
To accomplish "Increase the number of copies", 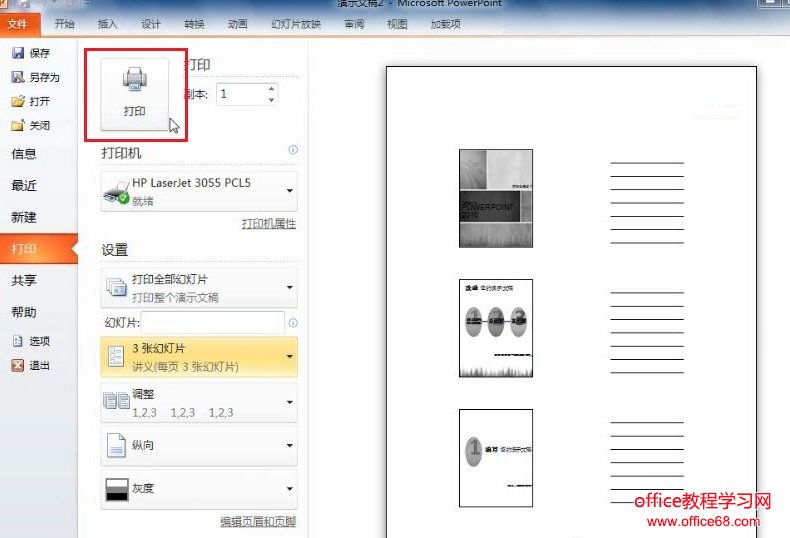I will [271, 89].
